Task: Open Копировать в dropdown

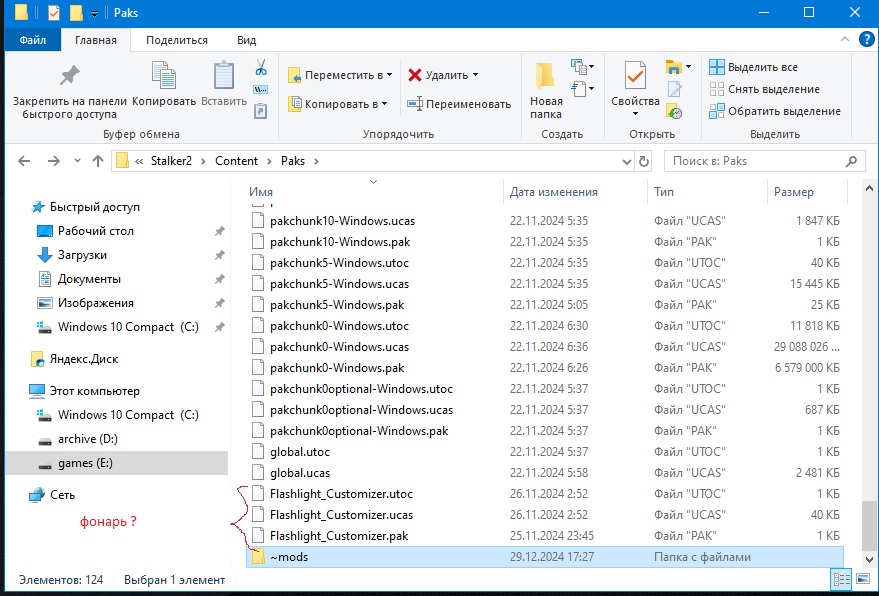Action: [337, 104]
